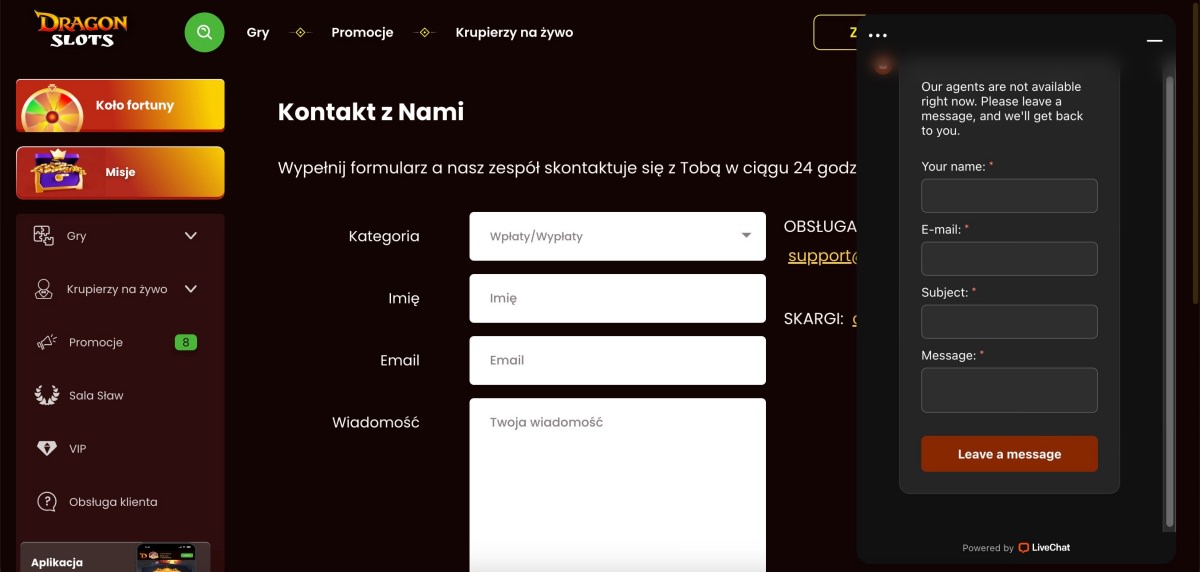
Task: Click the Obsługa klienta question mark icon
Action: click(x=46, y=502)
